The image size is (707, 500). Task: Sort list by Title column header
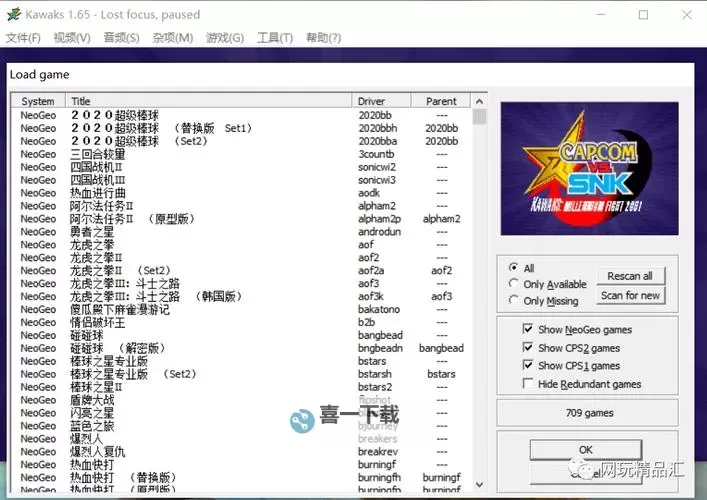208,101
